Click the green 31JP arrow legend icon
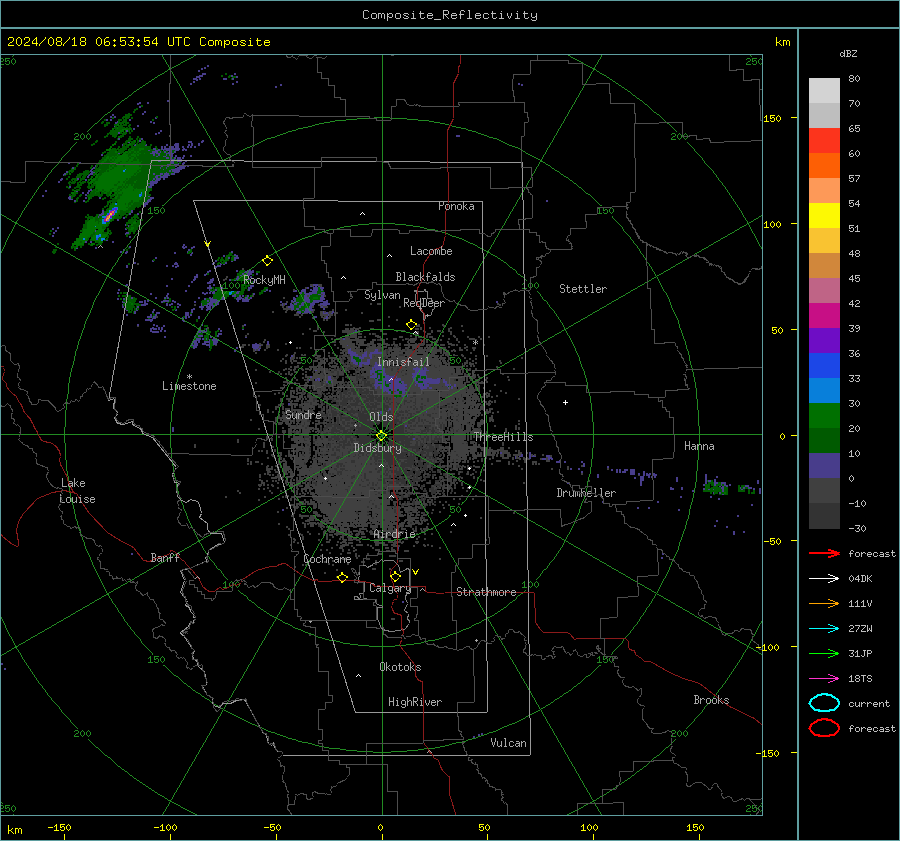900x841 pixels. (824, 653)
